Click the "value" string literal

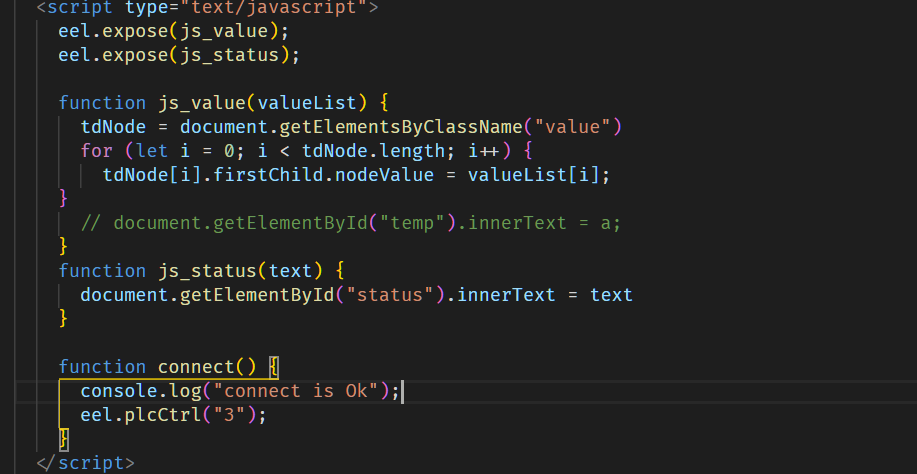[x=574, y=127]
